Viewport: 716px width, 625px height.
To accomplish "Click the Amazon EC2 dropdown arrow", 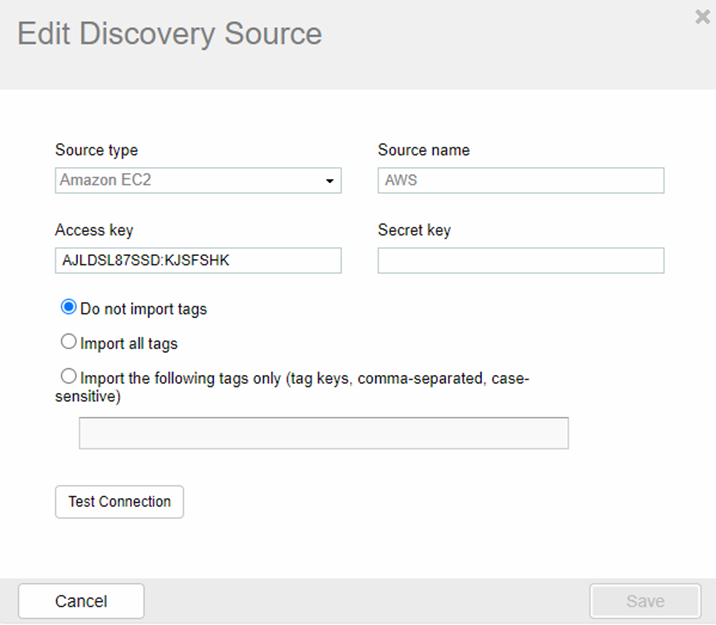I will coord(329,181).
